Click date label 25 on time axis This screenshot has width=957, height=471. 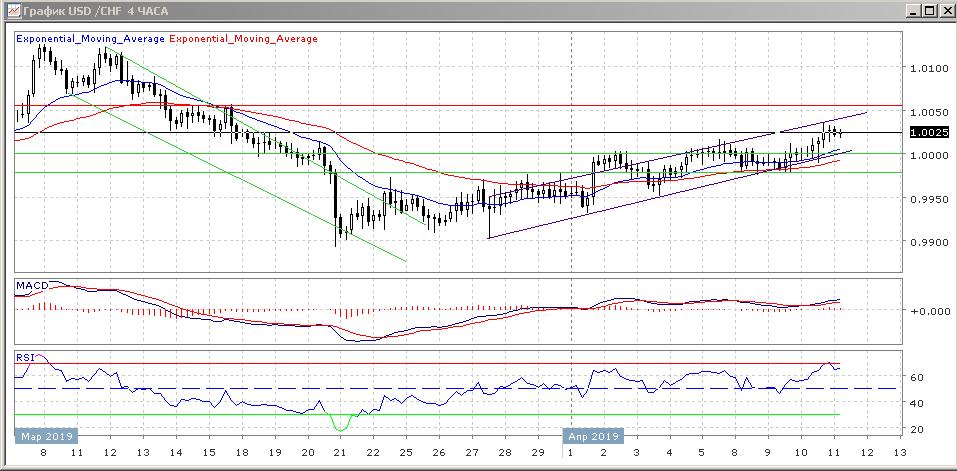(406, 453)
